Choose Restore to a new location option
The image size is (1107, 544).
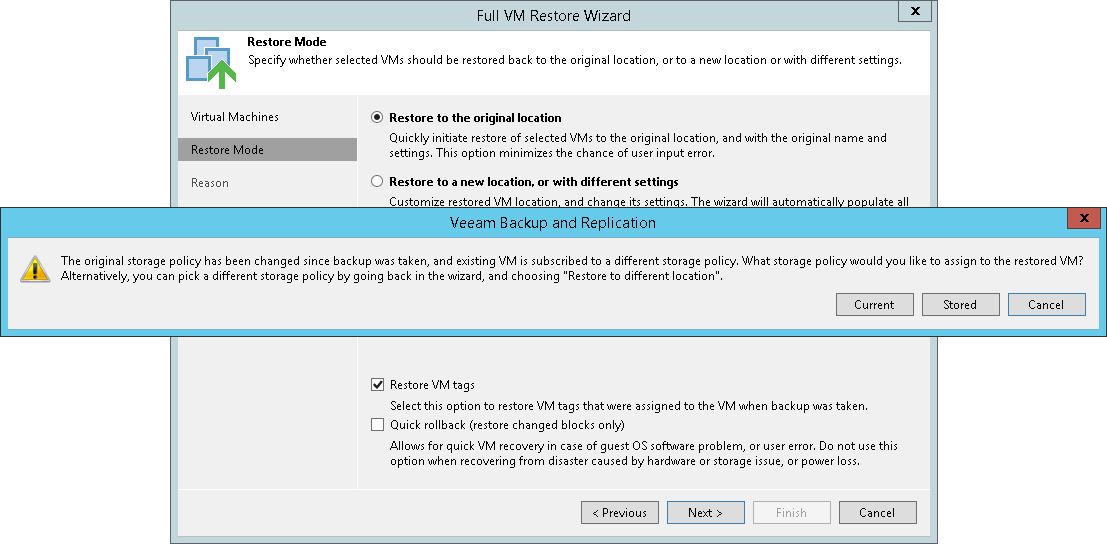click(377, 182)
